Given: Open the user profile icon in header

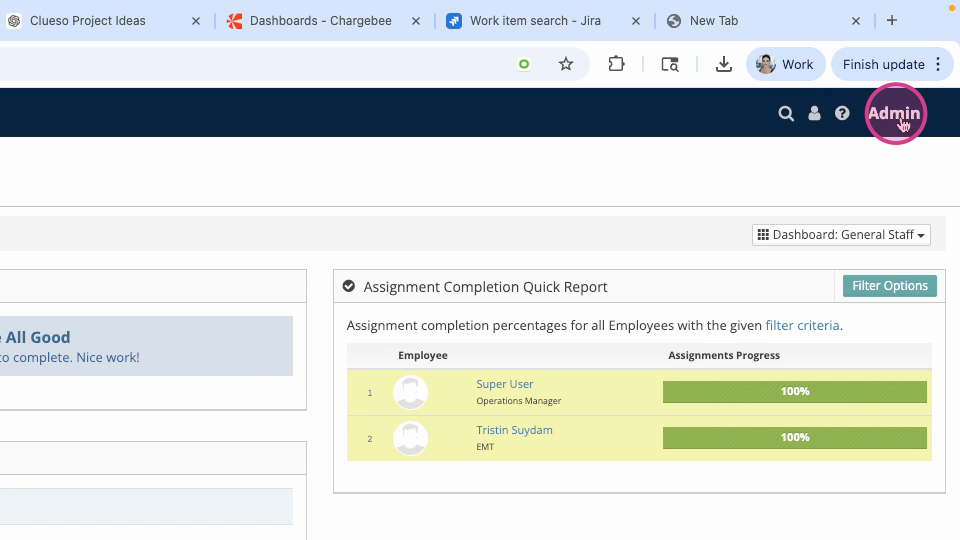Looking at the screenshot, I should 814,113.
